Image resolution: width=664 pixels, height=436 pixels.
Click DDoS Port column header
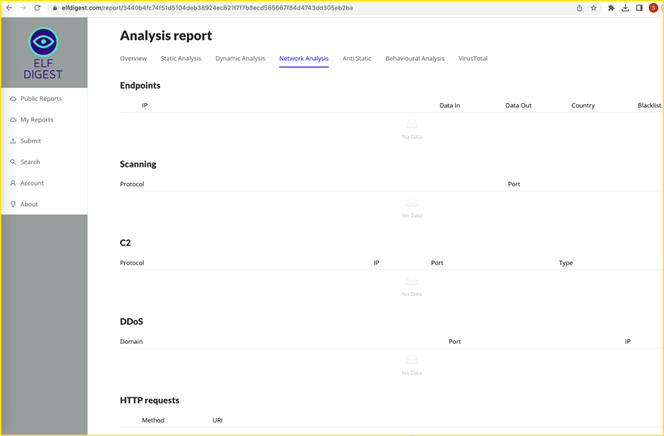(455, 342)
